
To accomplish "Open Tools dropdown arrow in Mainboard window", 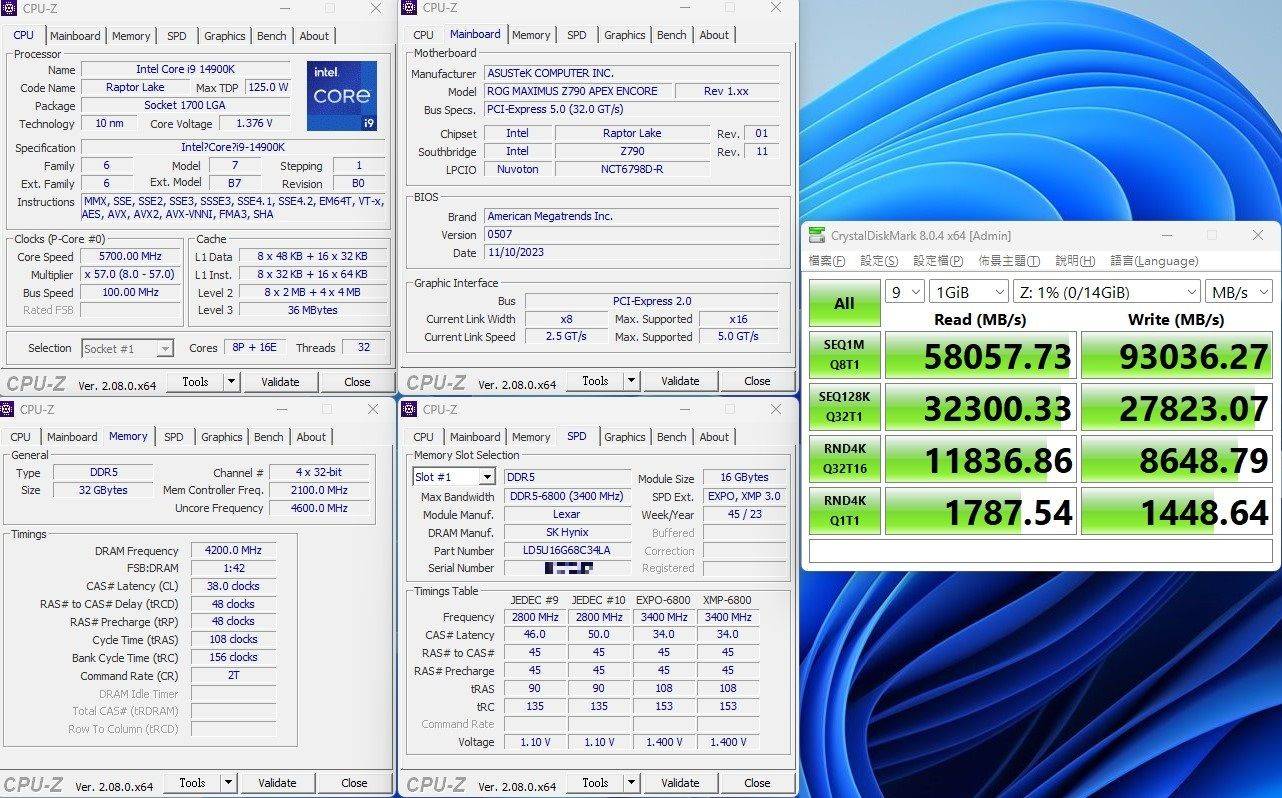I will [x=631, y=381].
